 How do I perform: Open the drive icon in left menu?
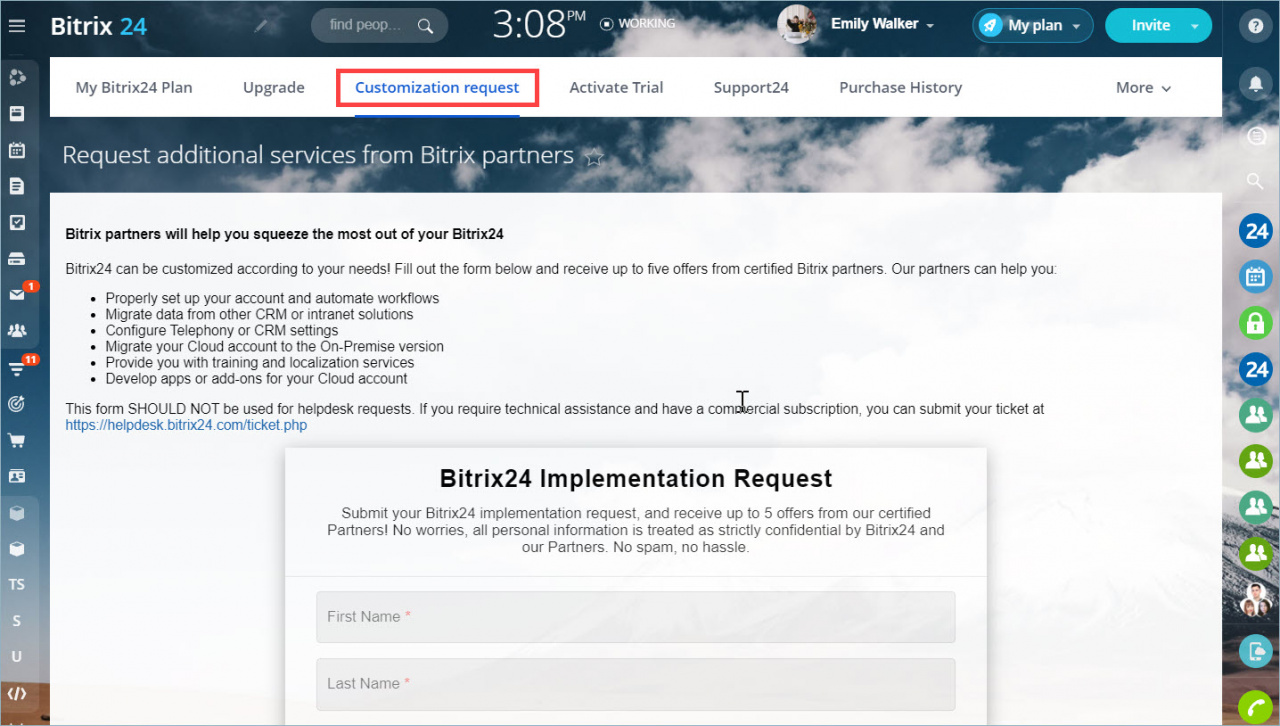point(17,258)
